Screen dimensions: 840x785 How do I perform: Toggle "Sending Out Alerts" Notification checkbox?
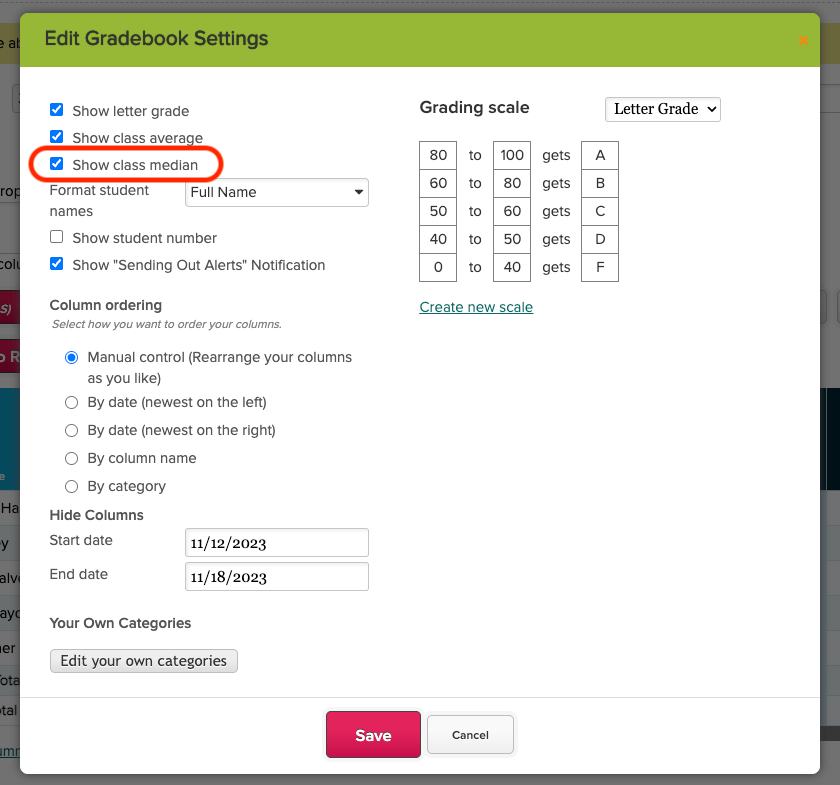click(57, 264)
